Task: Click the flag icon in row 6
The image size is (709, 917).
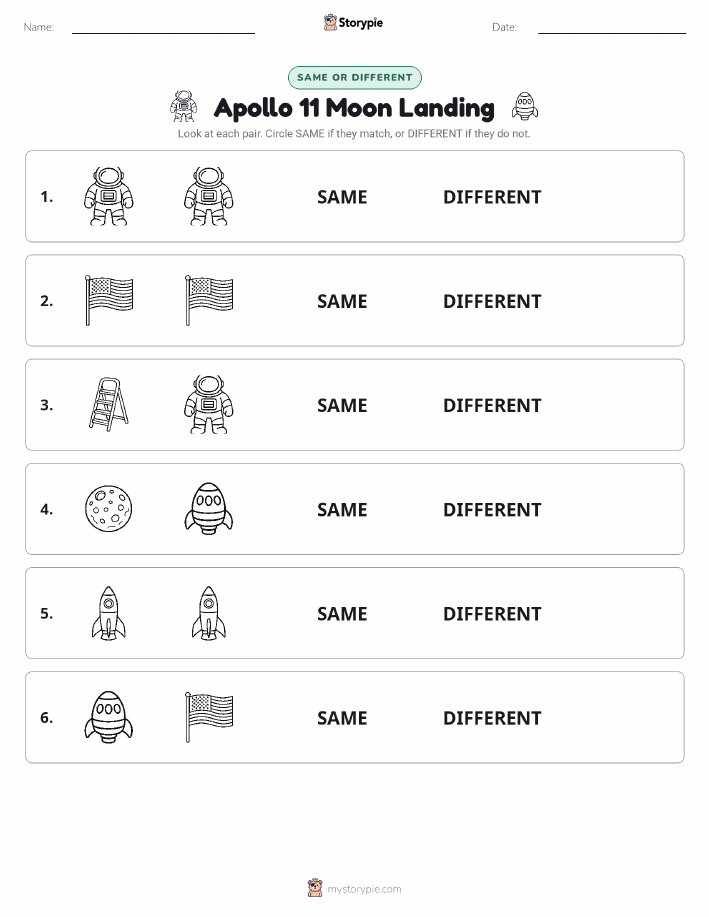Action: pos(209,717)
